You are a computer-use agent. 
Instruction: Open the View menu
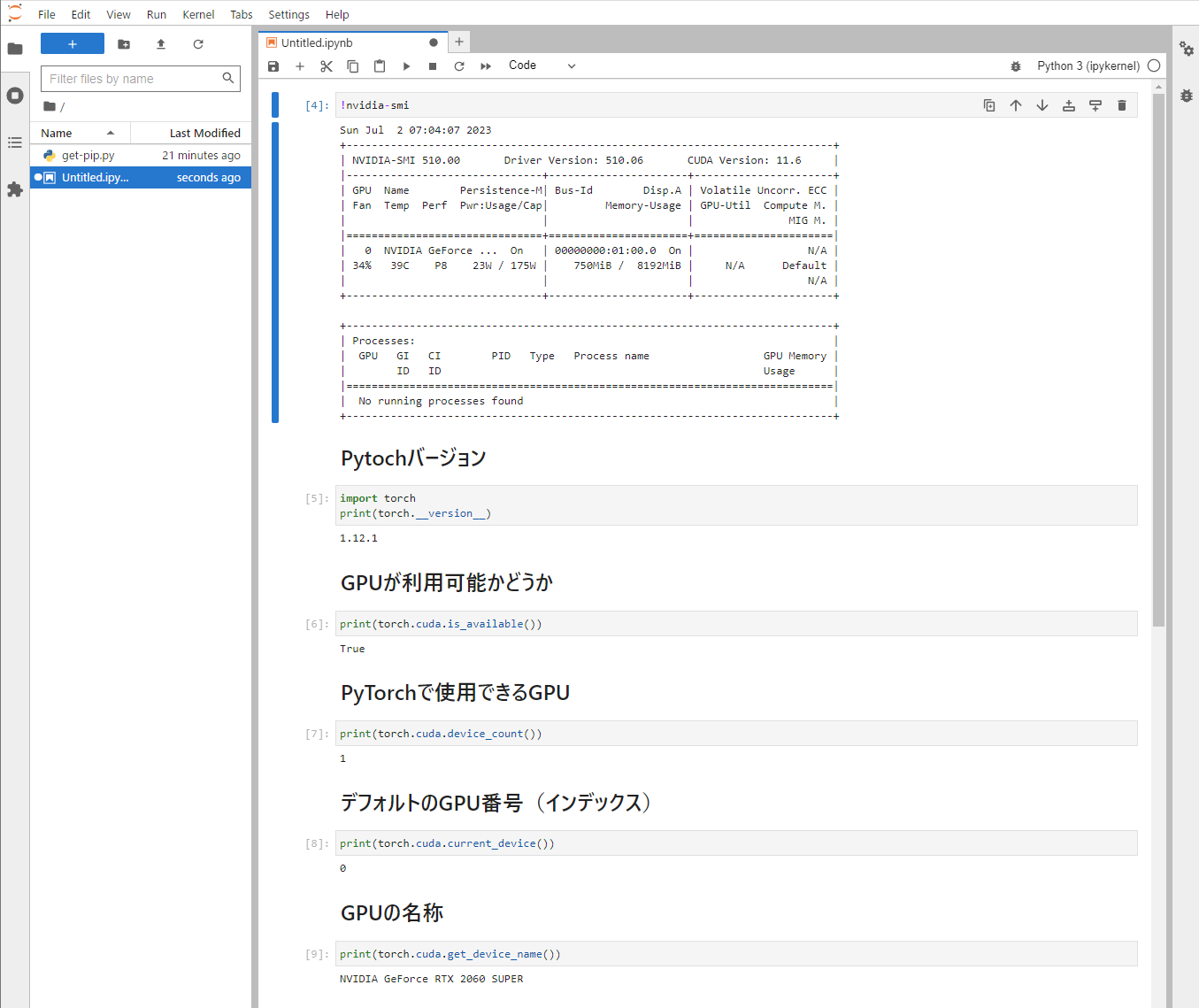(x=119, y=14)
